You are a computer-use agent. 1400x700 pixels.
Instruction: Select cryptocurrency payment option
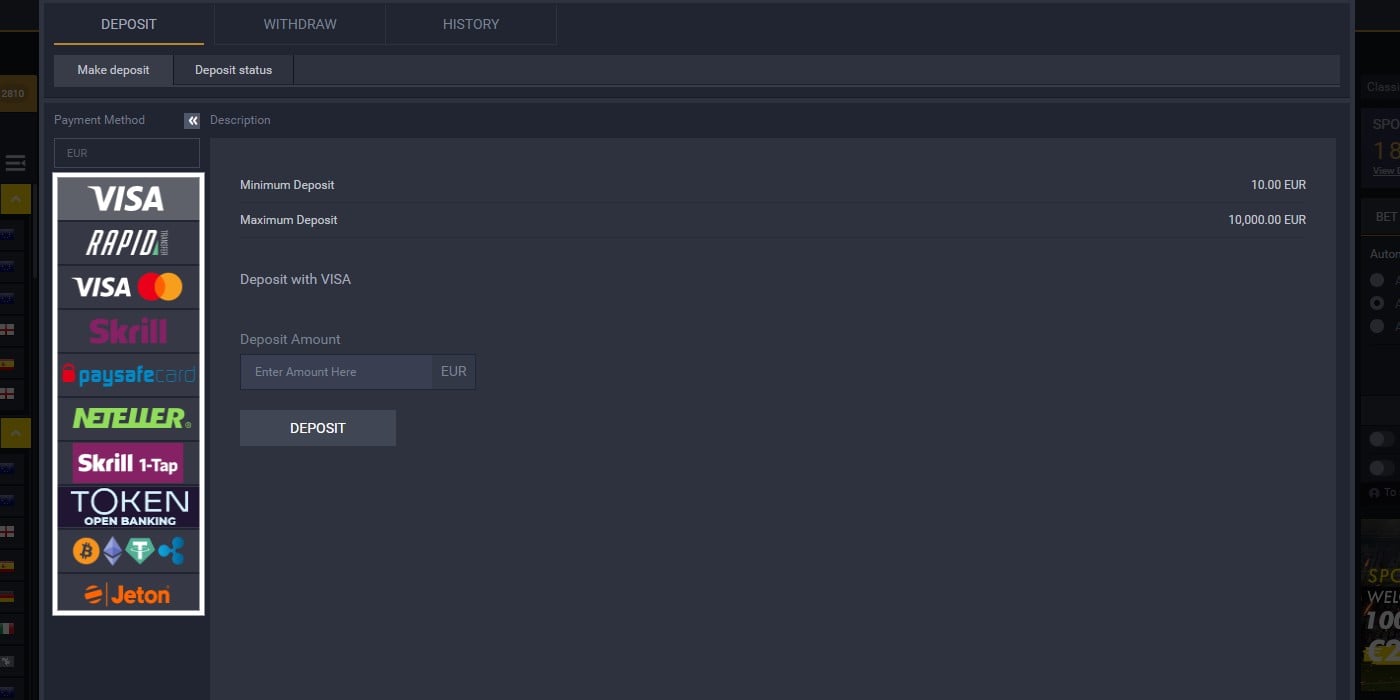[x=128, y=551]
